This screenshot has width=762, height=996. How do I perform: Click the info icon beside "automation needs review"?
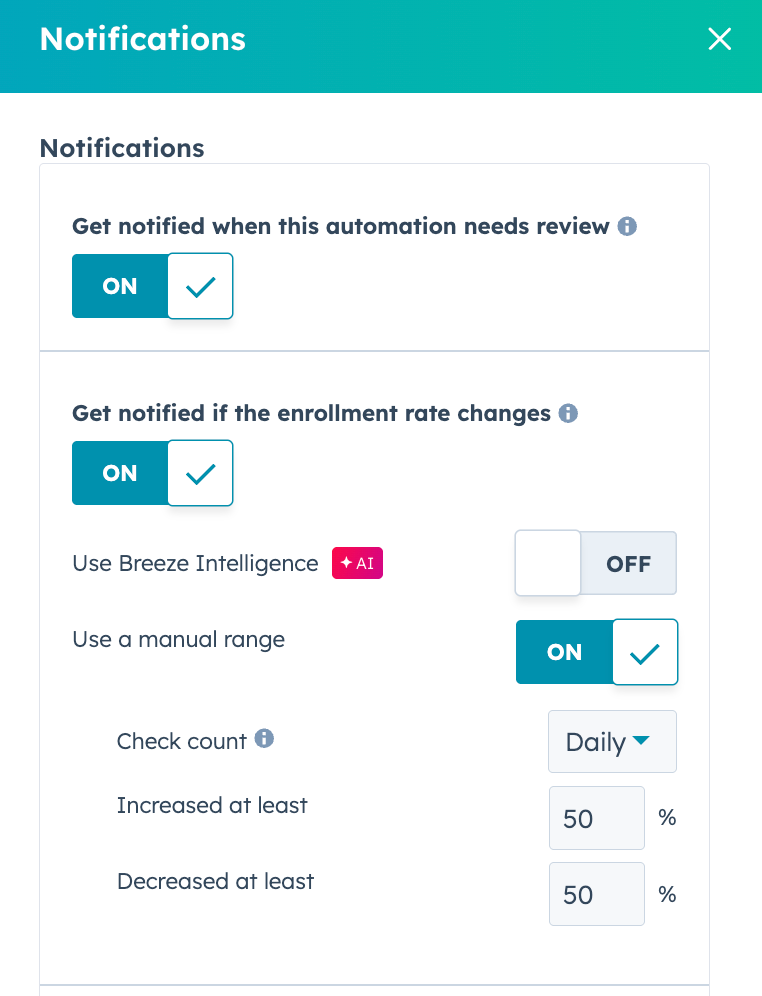pyautogui.click(x=627, y=226)
